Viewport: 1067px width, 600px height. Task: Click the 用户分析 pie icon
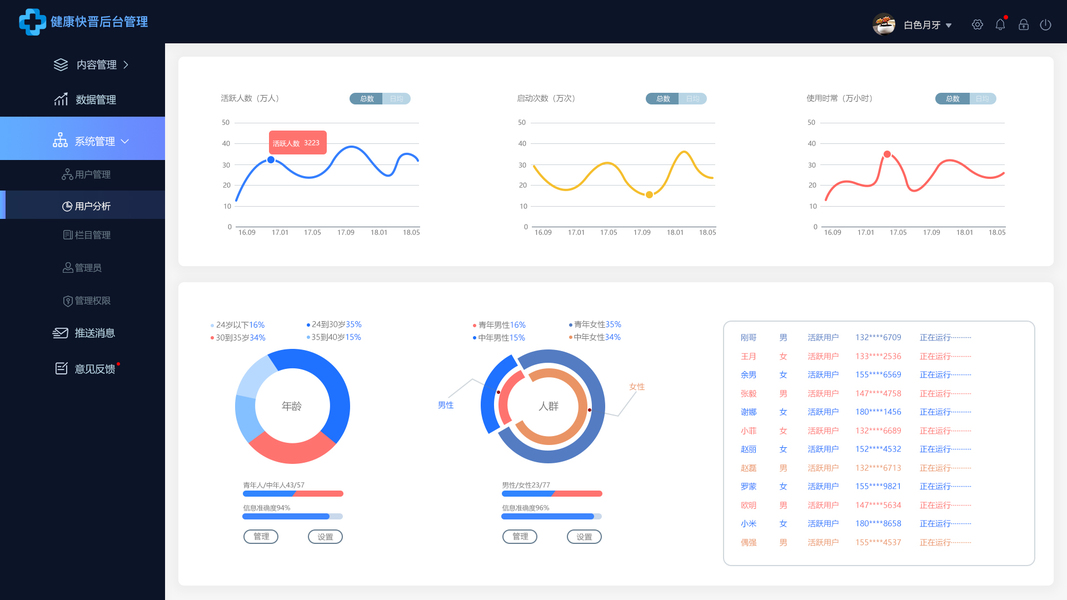pyautogui.click(x=67, y=206)
